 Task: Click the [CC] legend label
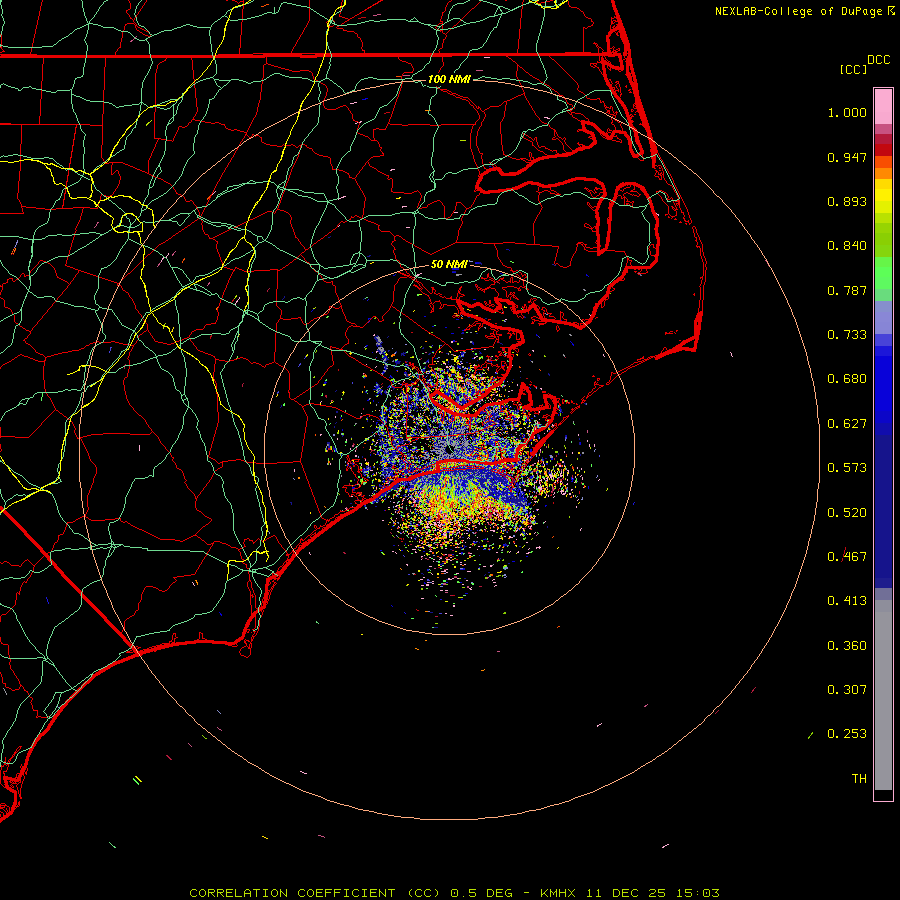853,69
